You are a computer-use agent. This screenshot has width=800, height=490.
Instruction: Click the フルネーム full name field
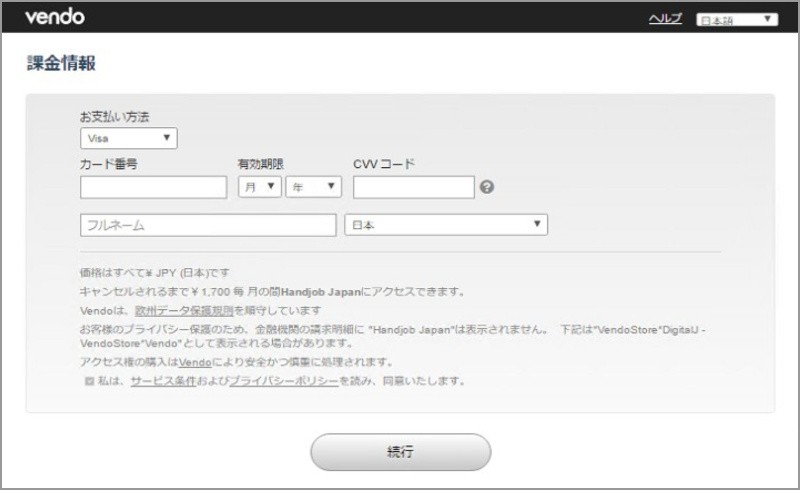207,225
